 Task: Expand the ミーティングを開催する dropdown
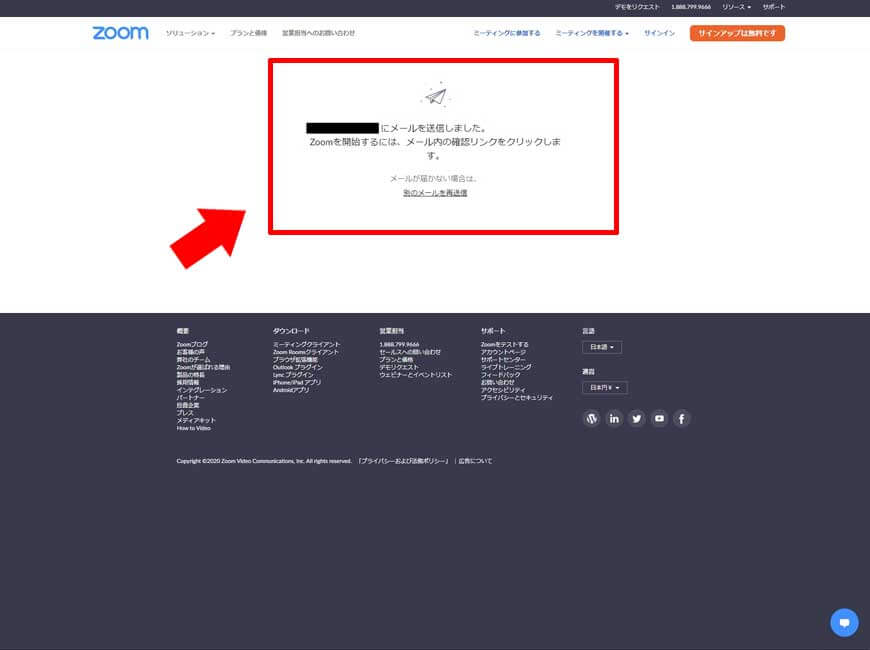tap(592, 33)
